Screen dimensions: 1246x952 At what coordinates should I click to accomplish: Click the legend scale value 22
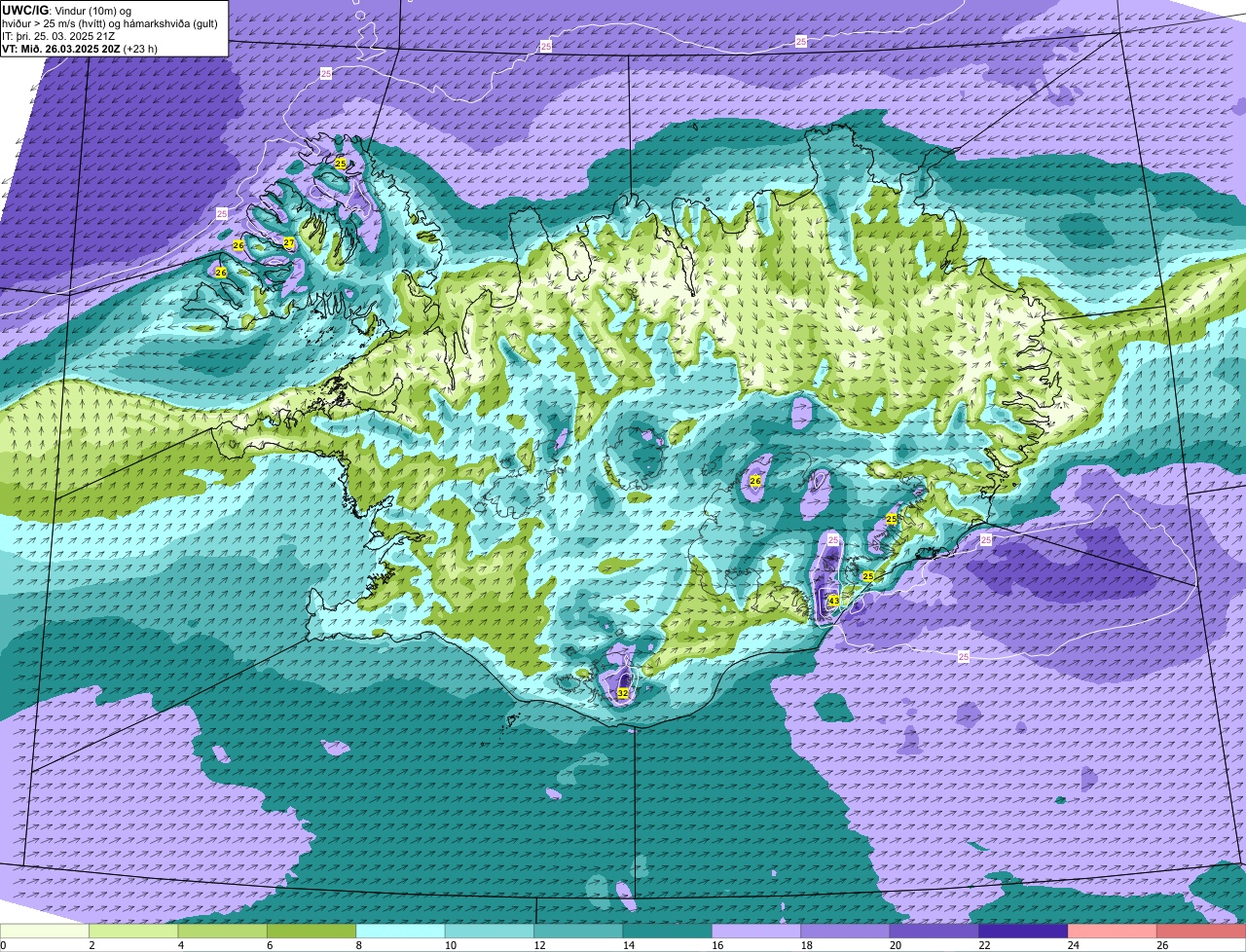(x=982, y=945)
